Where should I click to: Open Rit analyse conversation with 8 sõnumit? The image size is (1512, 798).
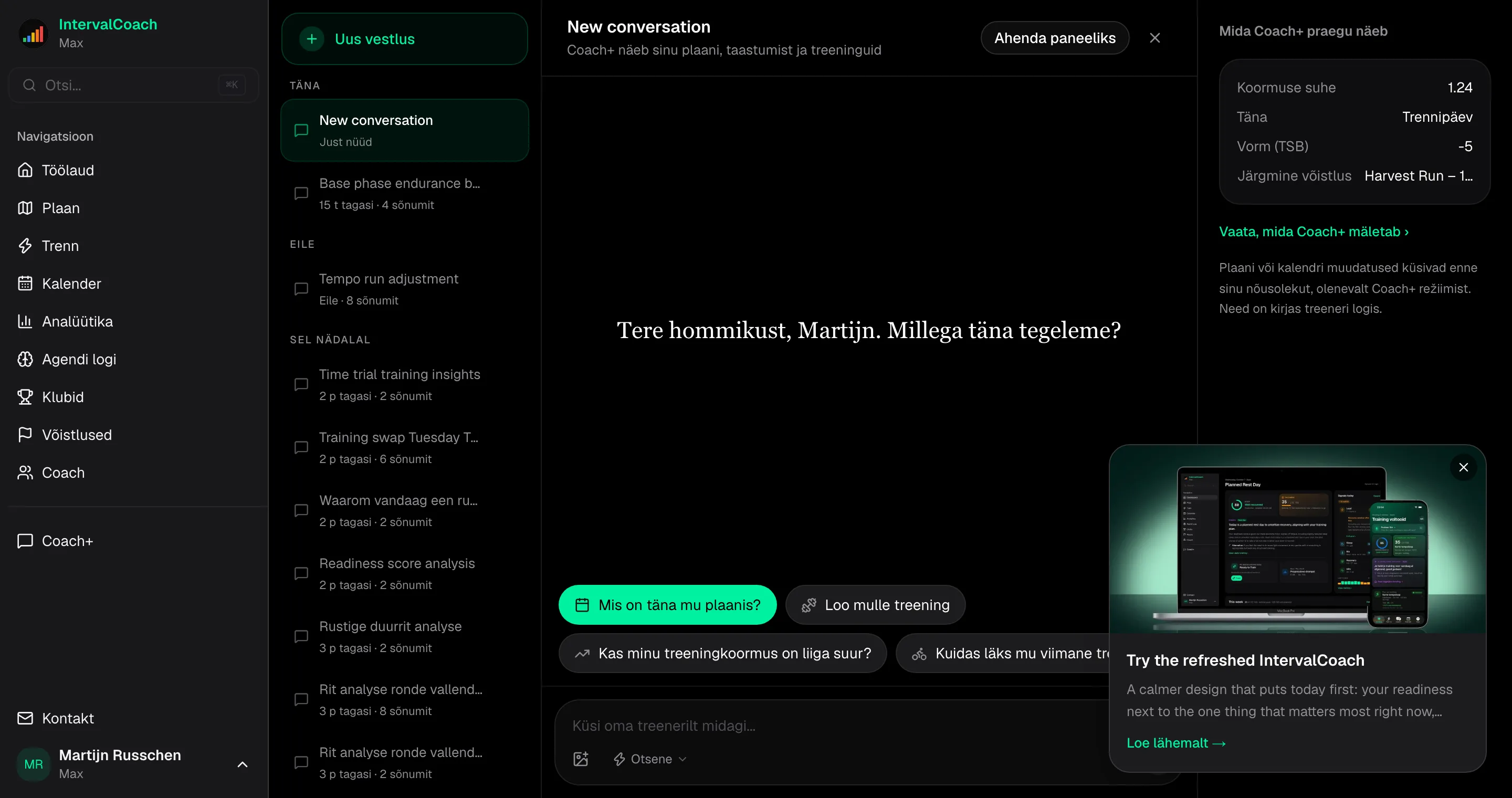pos(404,699)
